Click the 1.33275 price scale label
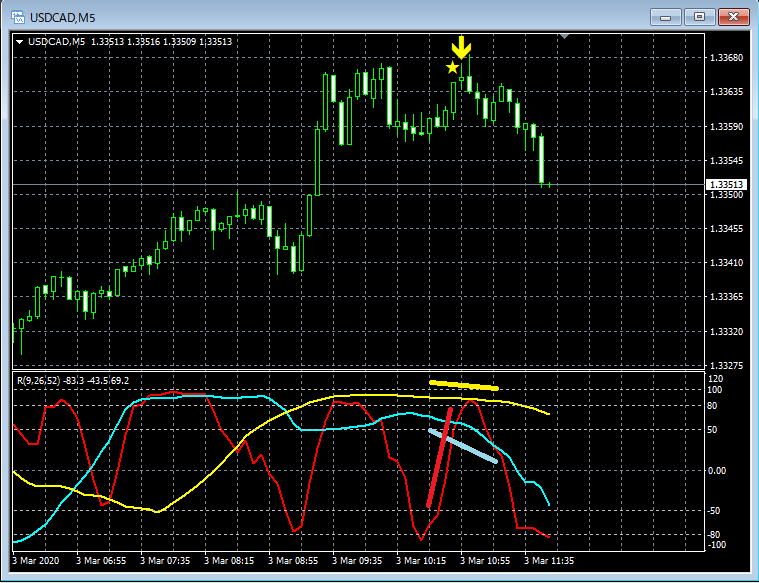Screen dimensions: 759x583 tap(726, 366)
